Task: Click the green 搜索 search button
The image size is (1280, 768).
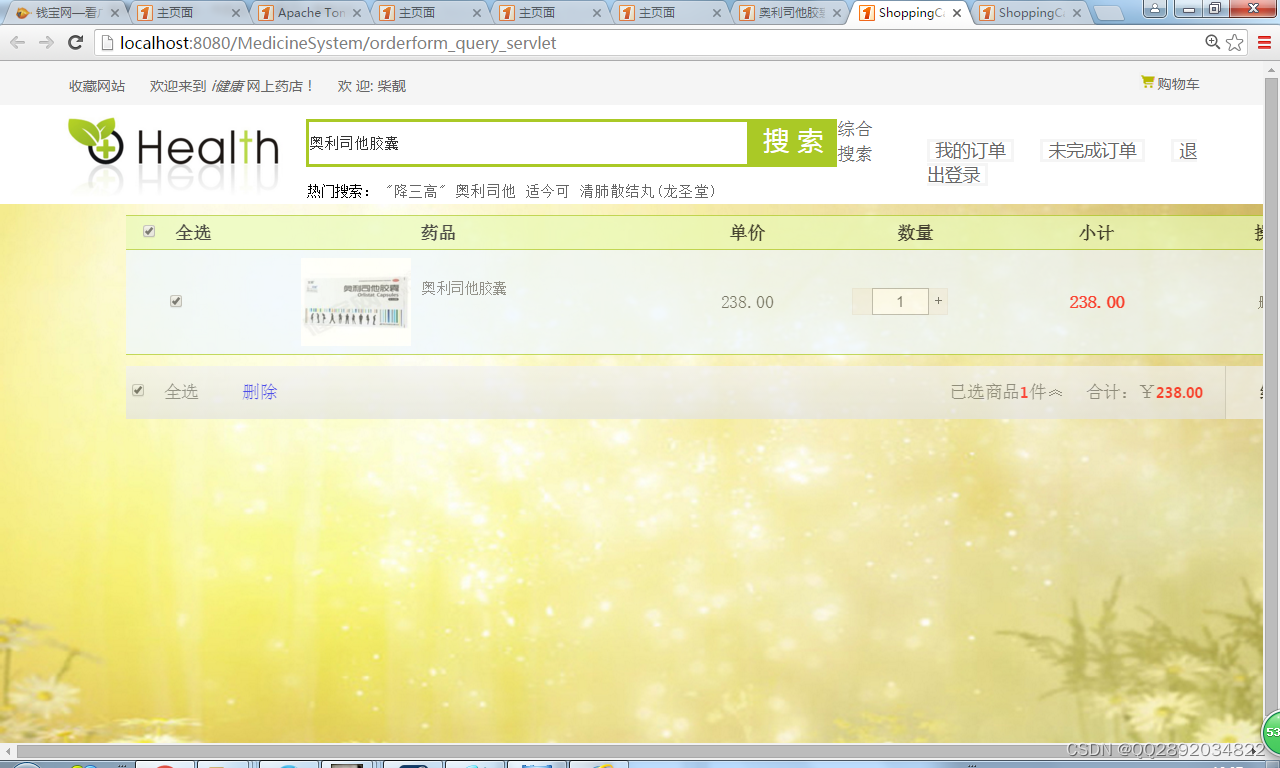Action: [x=792, y=142]
